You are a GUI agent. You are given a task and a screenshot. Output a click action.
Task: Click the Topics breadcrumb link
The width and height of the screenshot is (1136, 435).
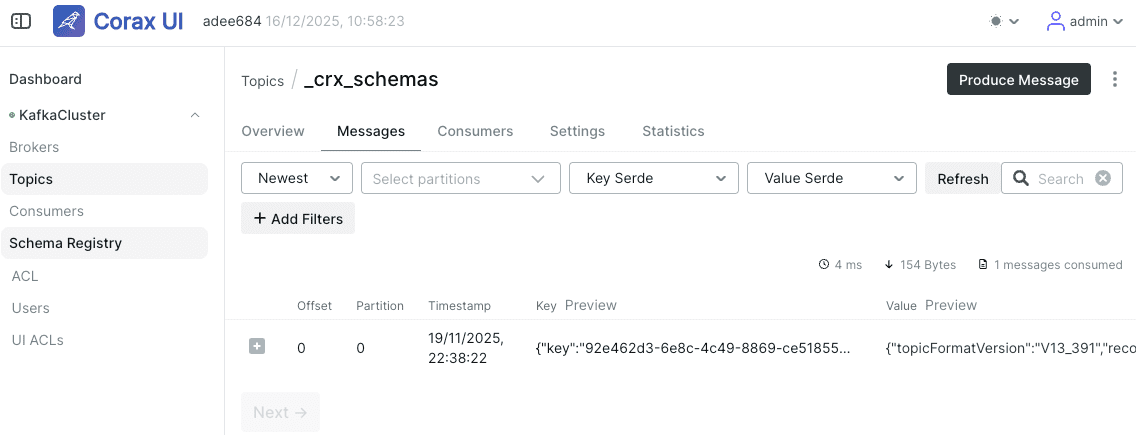point(262,80)
